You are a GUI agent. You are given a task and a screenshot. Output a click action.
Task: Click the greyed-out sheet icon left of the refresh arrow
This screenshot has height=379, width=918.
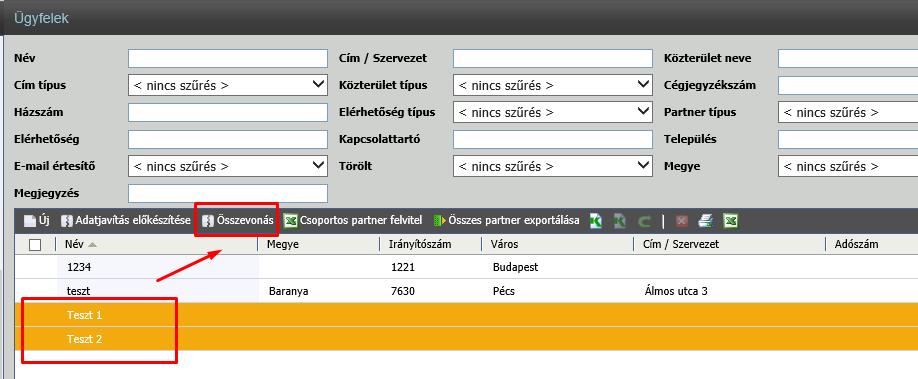[x=620, y=221]
